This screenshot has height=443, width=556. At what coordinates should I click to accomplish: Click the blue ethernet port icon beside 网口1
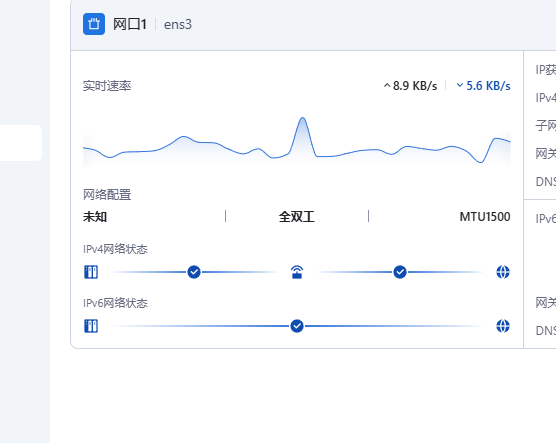[x=94, y=24]
